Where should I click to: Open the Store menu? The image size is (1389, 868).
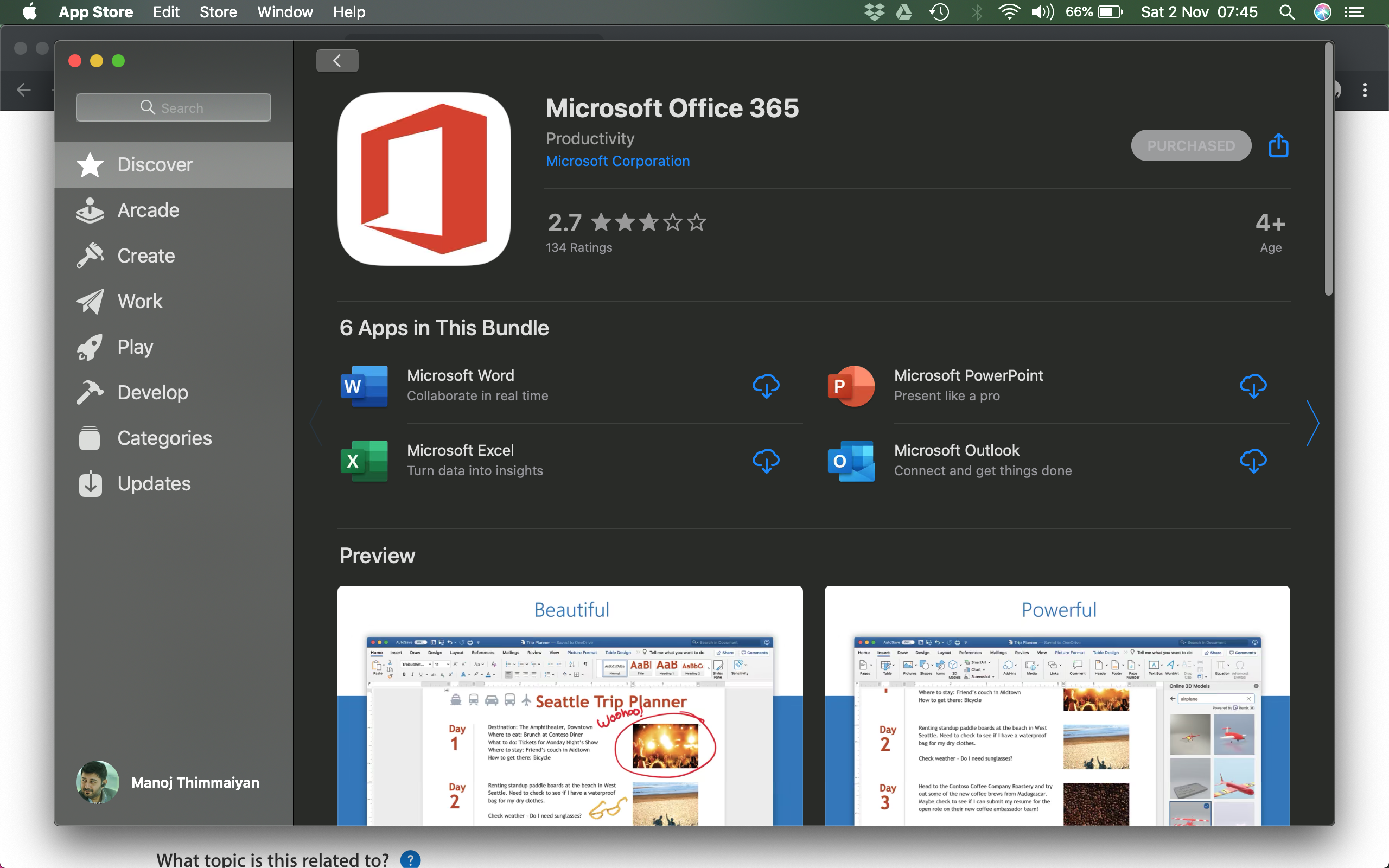pyautogui.click(x=218, y=12)
